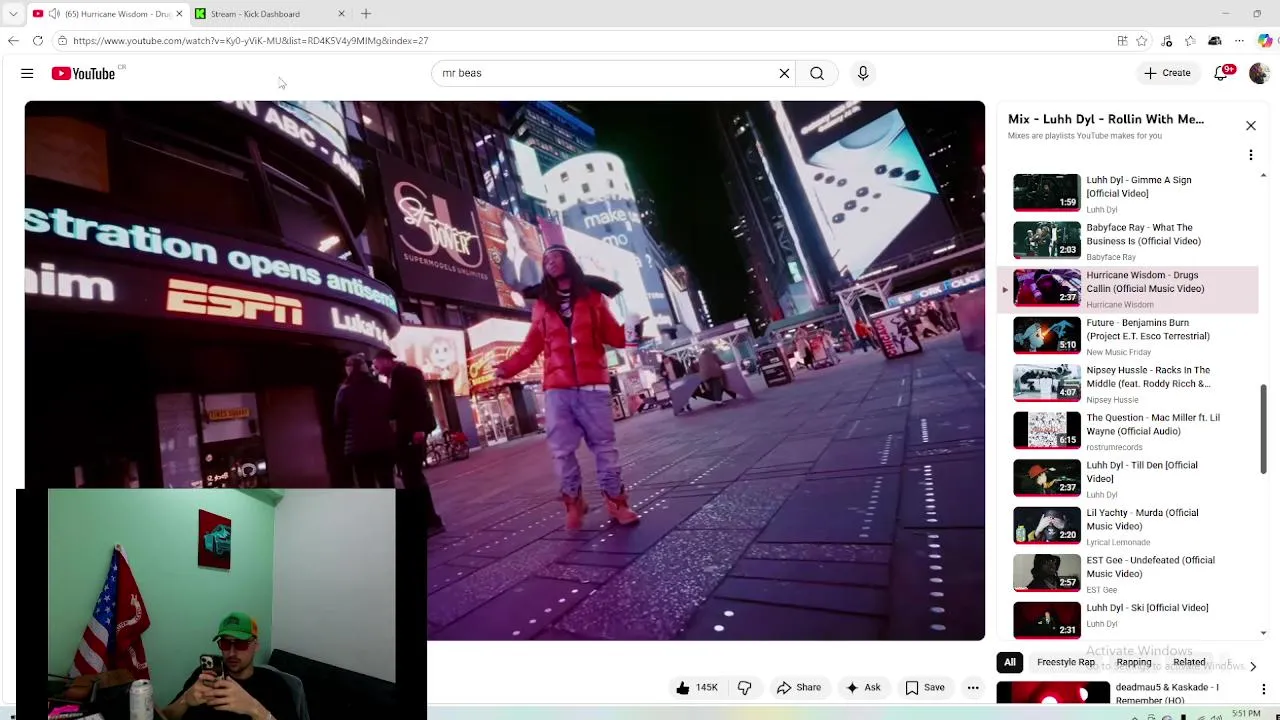The image size is (1280, 720).
Task: Open the EST Gee - Undefeated thumbnail
Action: click(x=1047, y=573)
